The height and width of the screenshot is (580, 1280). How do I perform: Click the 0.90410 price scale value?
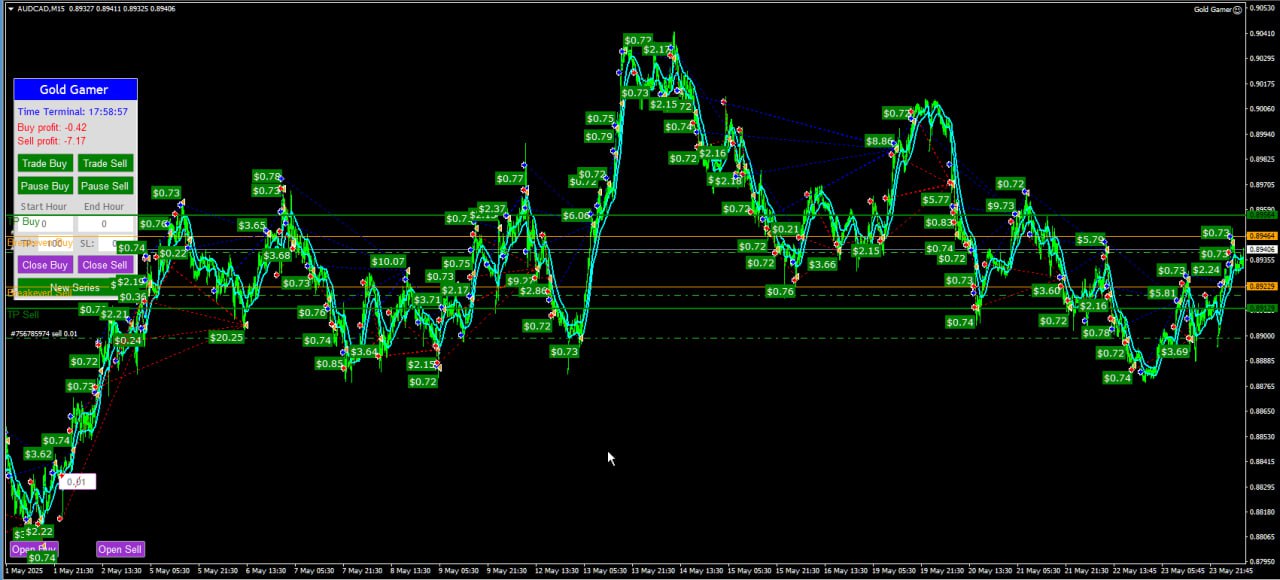pos(1264,32)
